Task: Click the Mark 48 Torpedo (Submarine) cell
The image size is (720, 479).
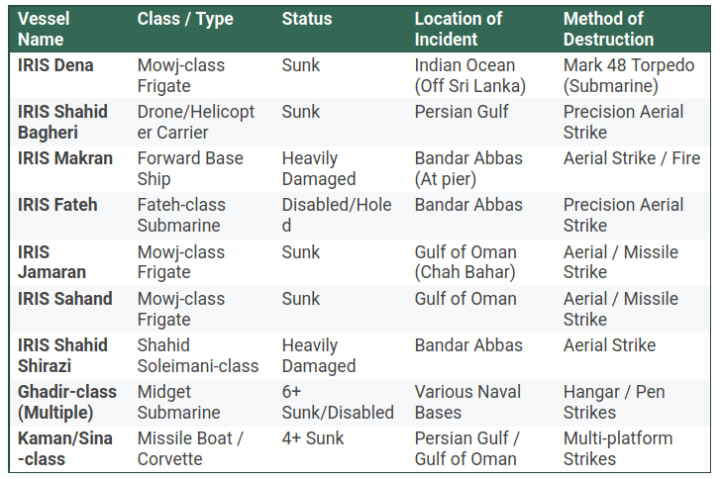Action: (629, 75)
